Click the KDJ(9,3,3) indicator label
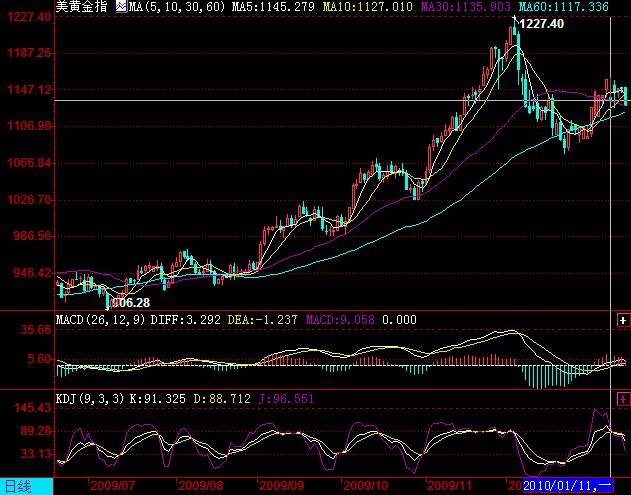The image size is (631, 495). 90,399
